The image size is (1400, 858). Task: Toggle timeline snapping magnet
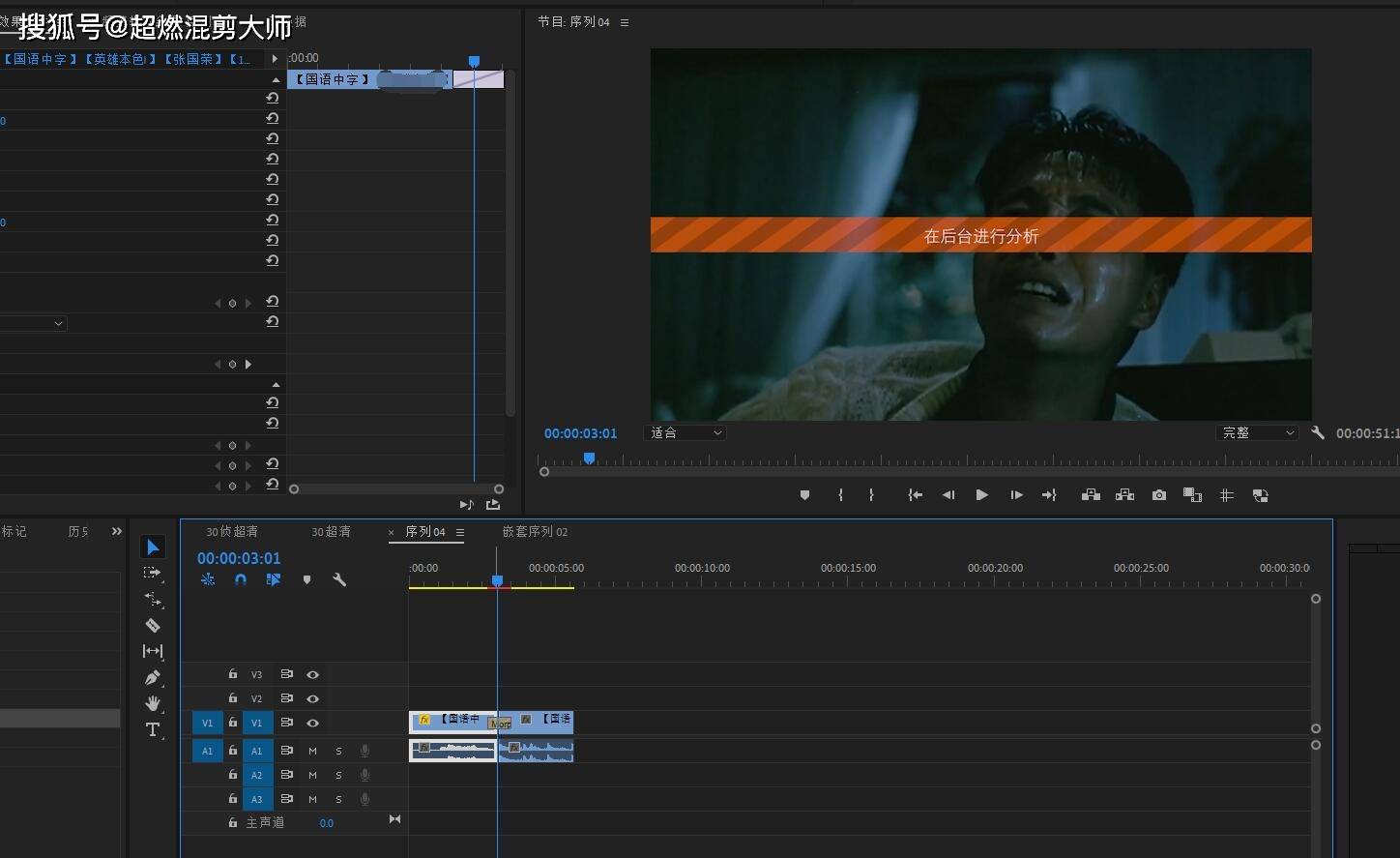[x=241, y=579]
